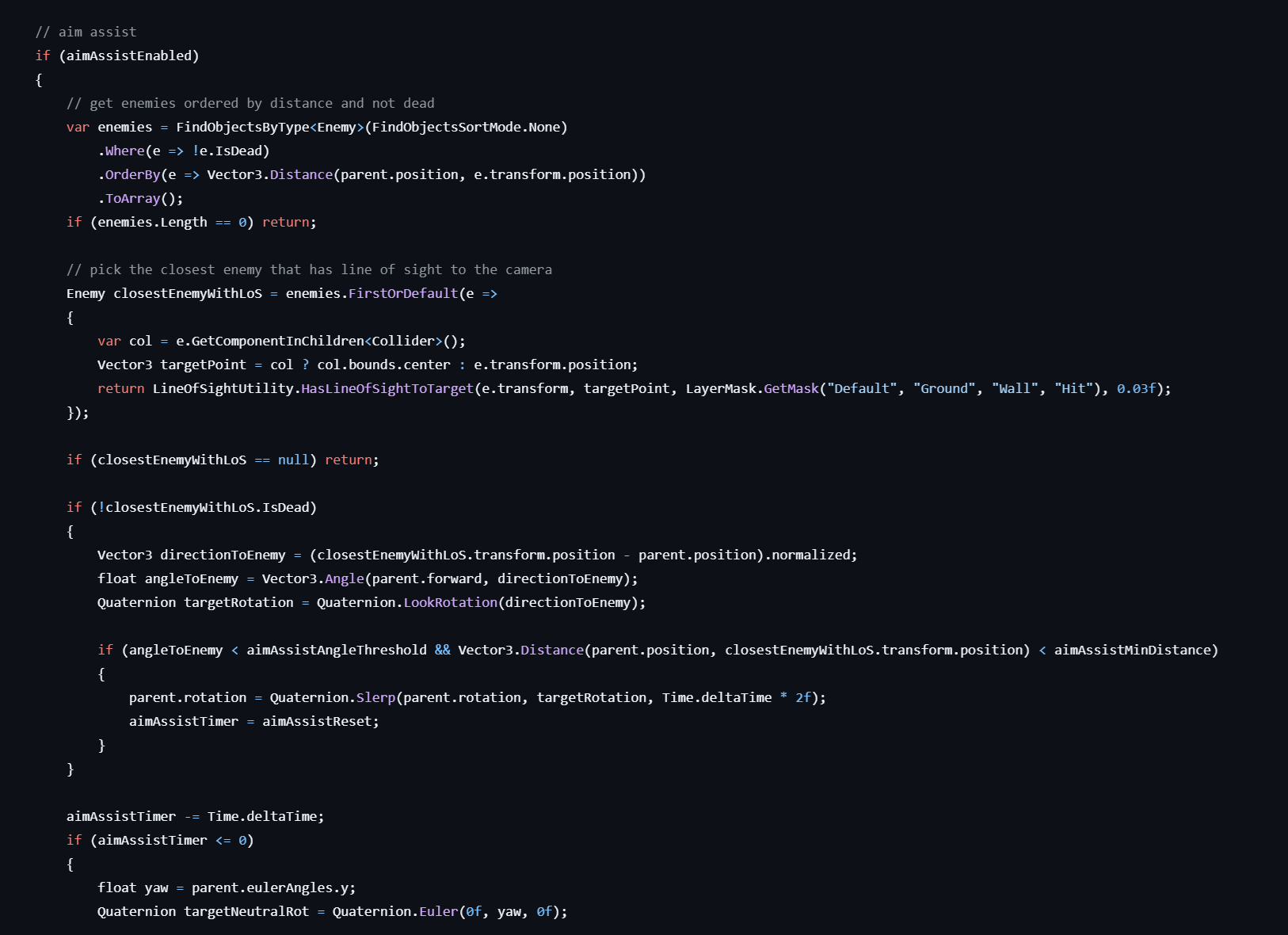
Task: Click the LookRotation method name
Action: pyautogui.click(x=450, y=602)
